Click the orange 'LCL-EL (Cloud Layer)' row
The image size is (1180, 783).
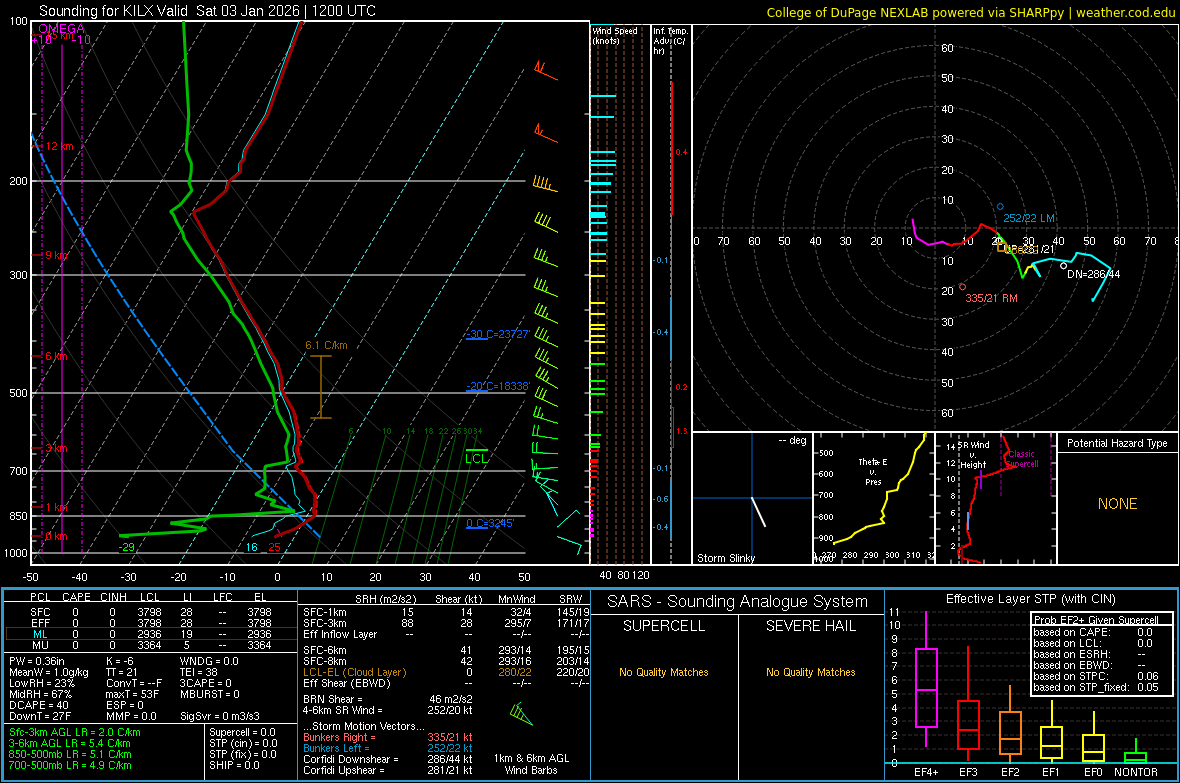coord(446,672)
